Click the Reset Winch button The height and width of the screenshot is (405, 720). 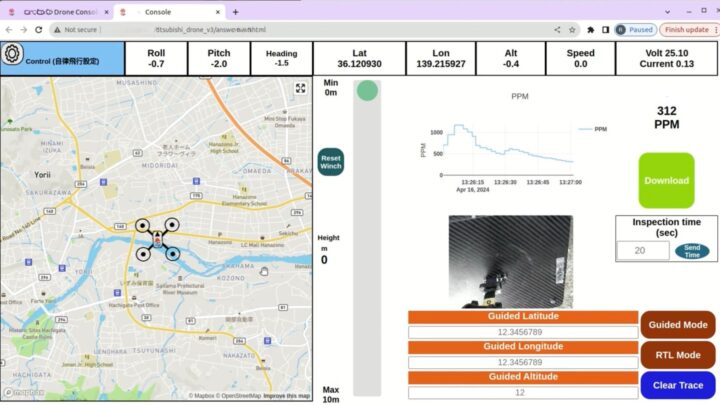point(331,162)
